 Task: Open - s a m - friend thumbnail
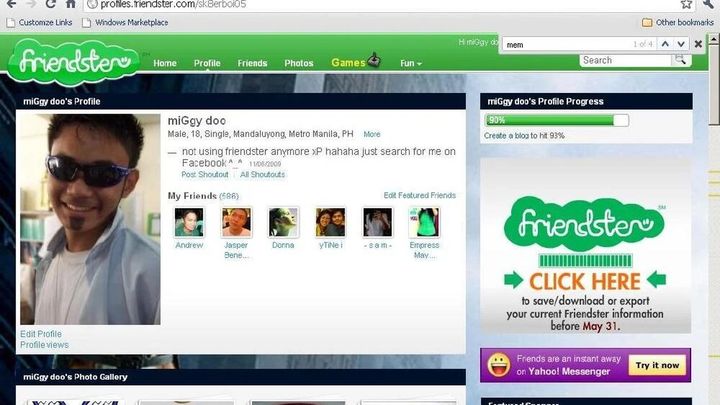[x=377, y=222]
